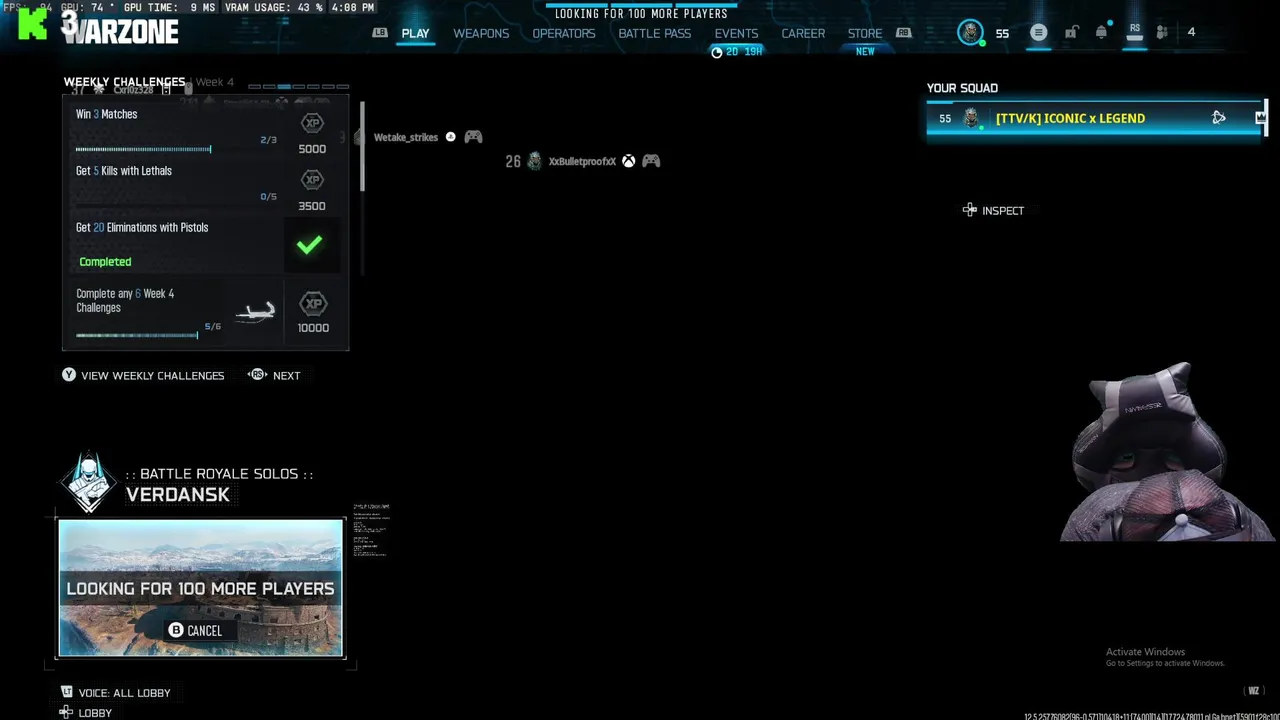Click the K3 Warzone logo
Image resolution: width=1280 pixels, height=720 pixels.
pyautogui.click(x=98, y=27)
